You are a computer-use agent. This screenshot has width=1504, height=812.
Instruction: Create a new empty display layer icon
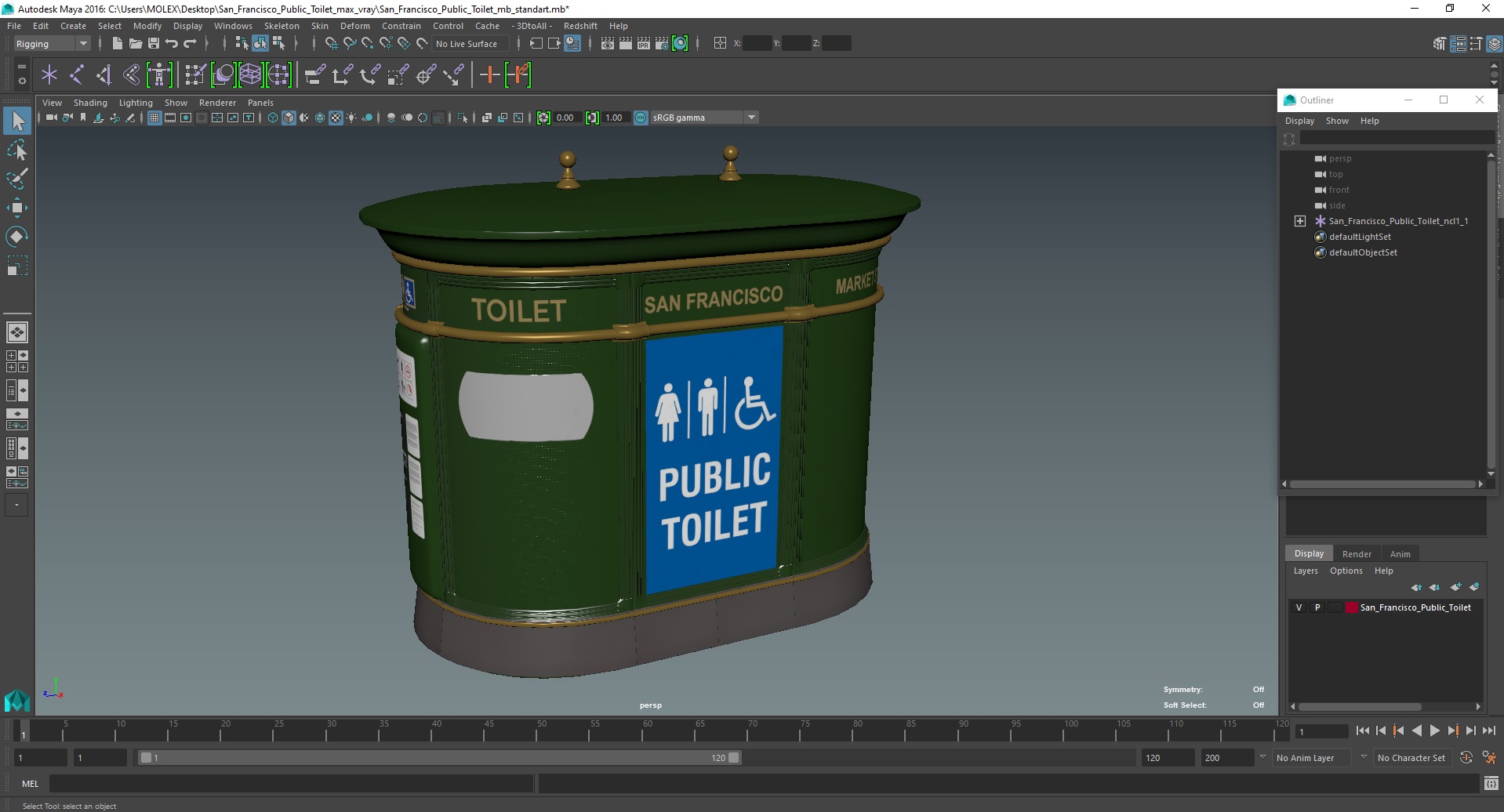1455,587
